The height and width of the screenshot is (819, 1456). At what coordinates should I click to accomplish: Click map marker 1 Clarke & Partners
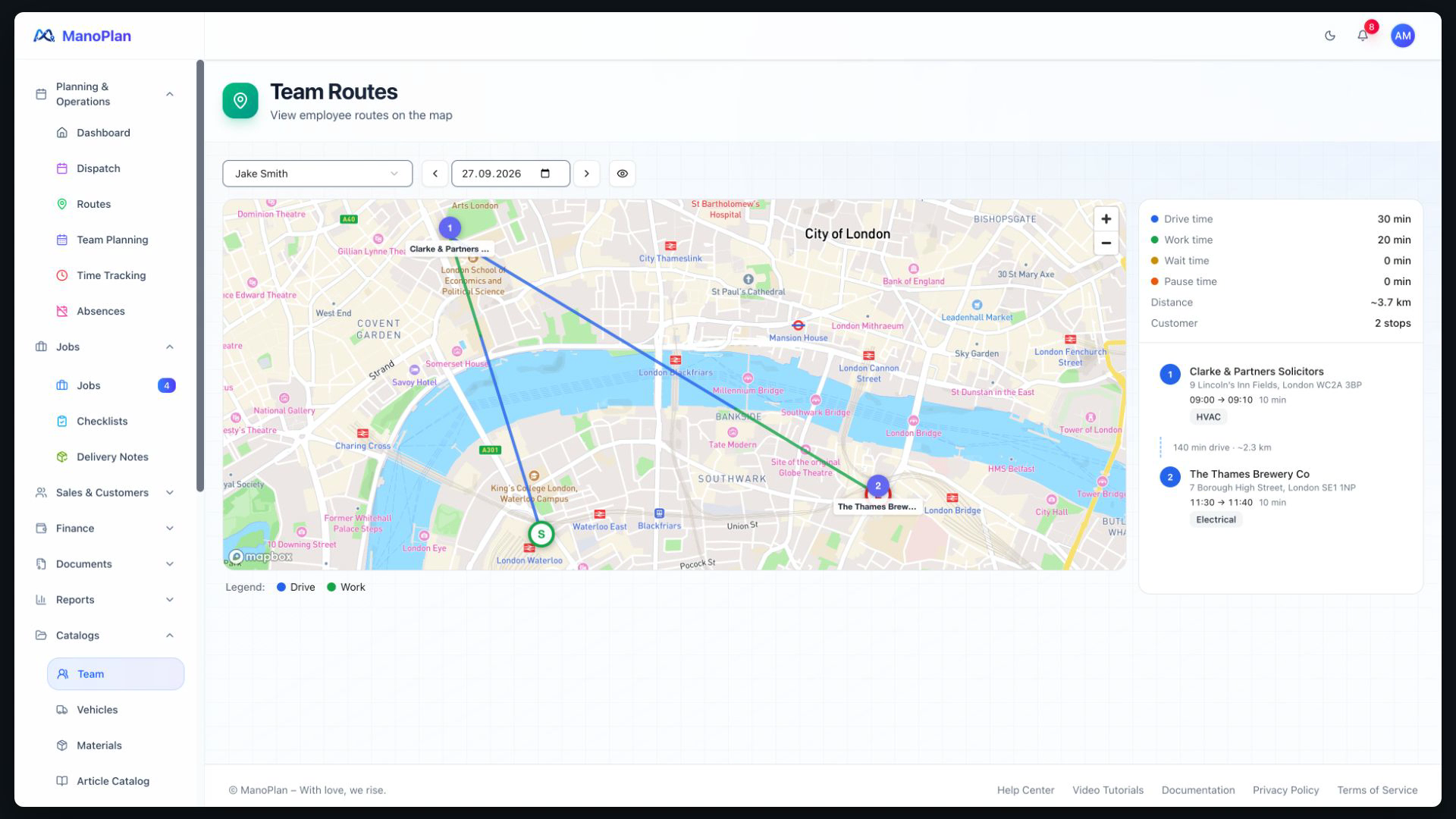tap(450, 227)
